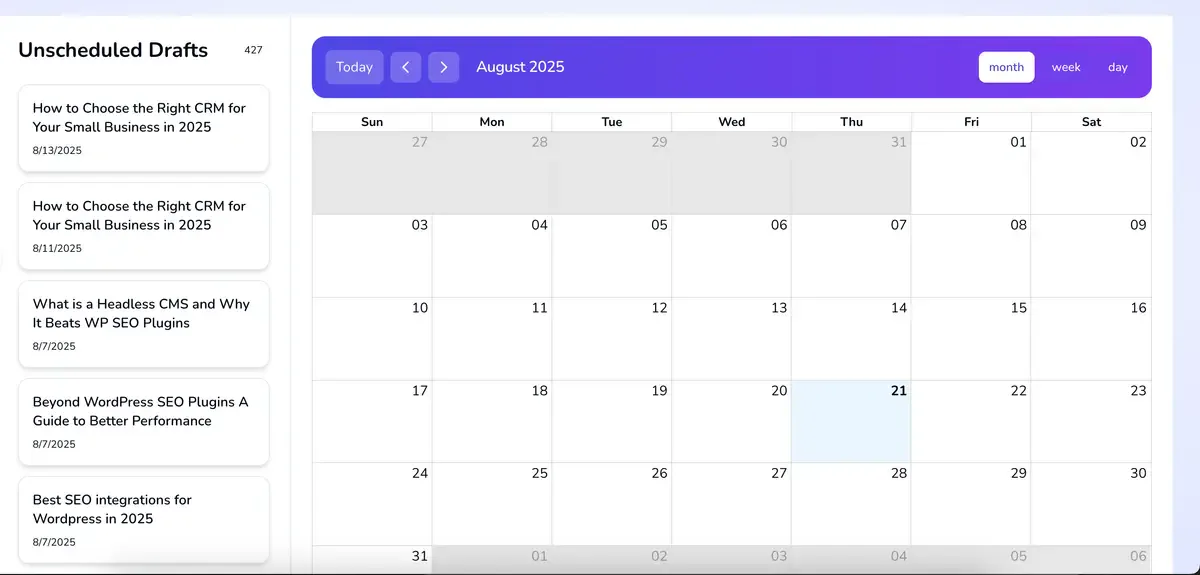Select August 02 calendar cell
Viewport: 1200px width, 575px height.
[1091, 173]
